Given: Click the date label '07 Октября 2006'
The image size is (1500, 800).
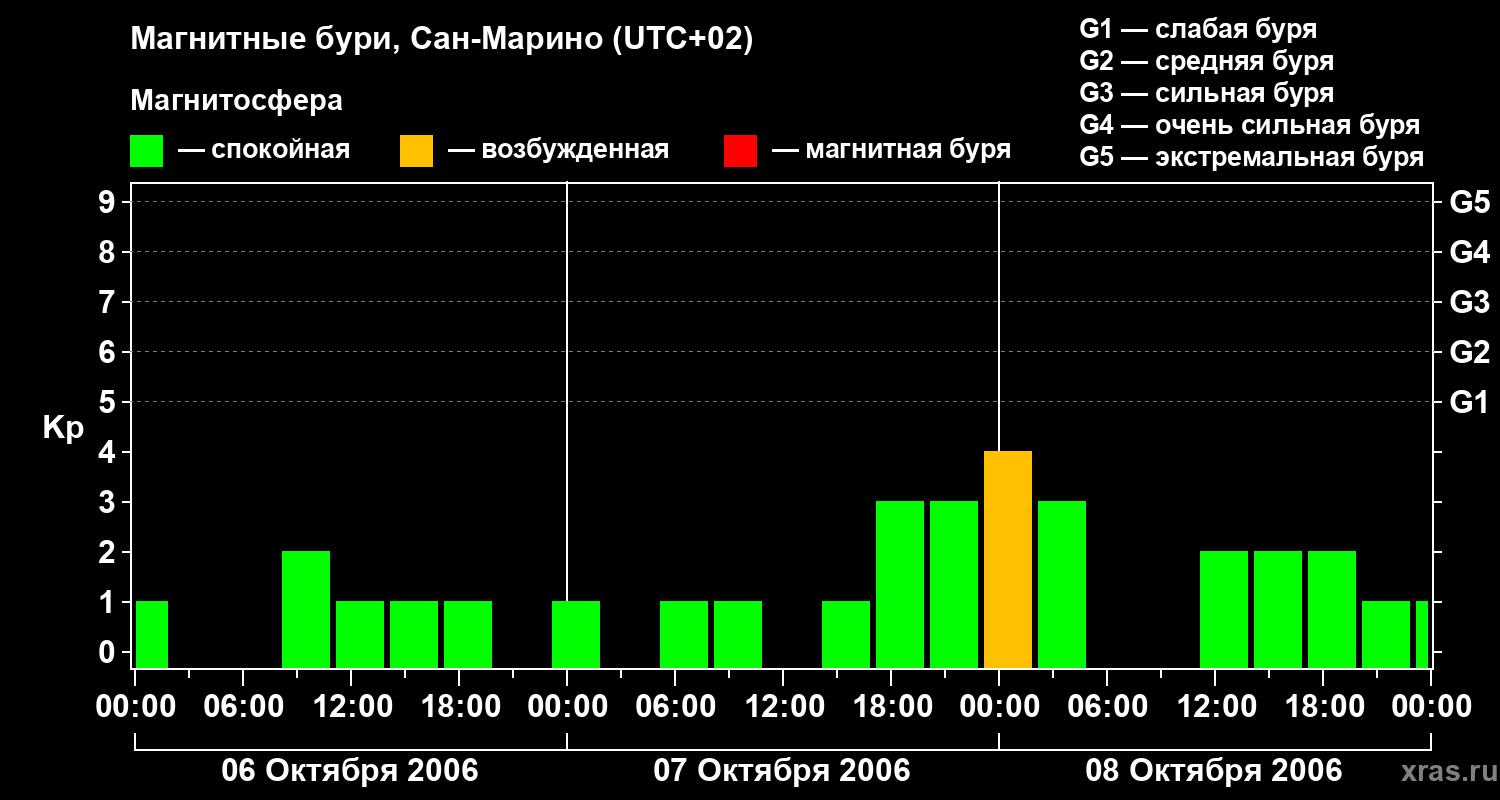Looking at the screenshot, I should [782, 770].
